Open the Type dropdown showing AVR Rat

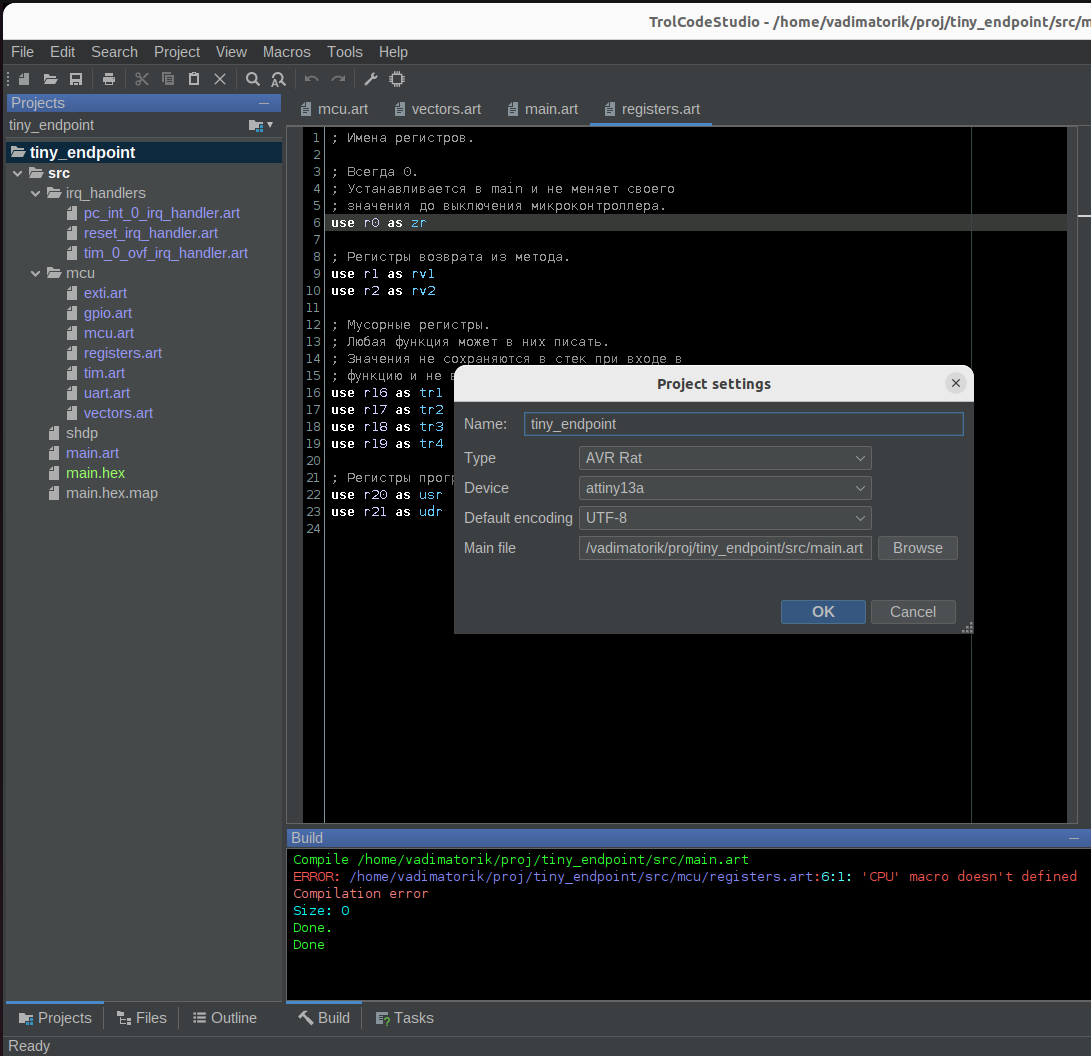pos(724,458)
